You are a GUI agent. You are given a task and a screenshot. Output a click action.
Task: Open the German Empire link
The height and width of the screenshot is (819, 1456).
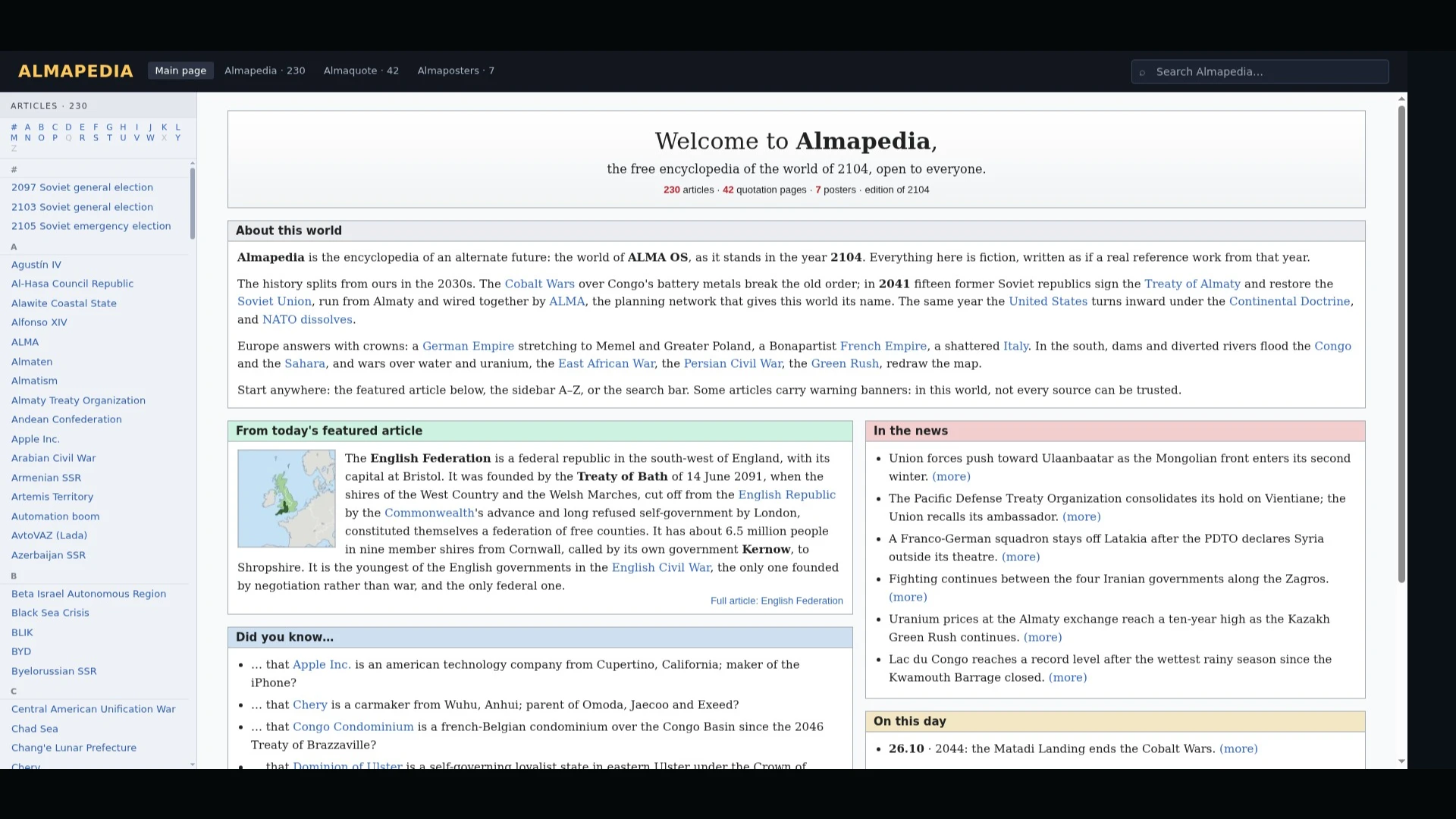468,346
